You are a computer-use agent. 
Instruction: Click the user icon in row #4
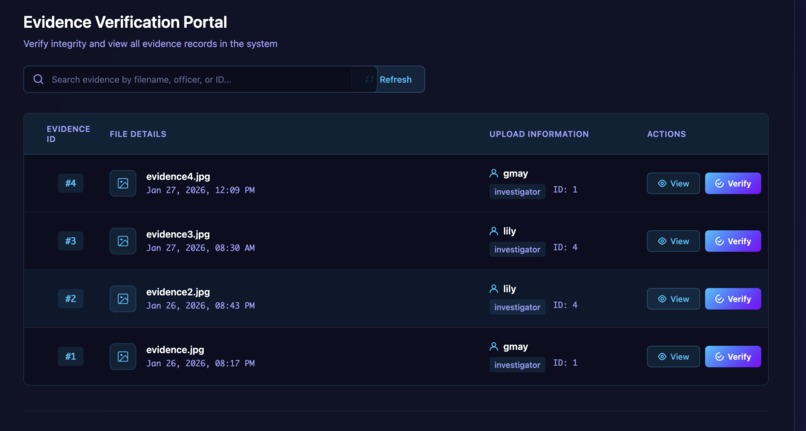click(x=493, y=173)
